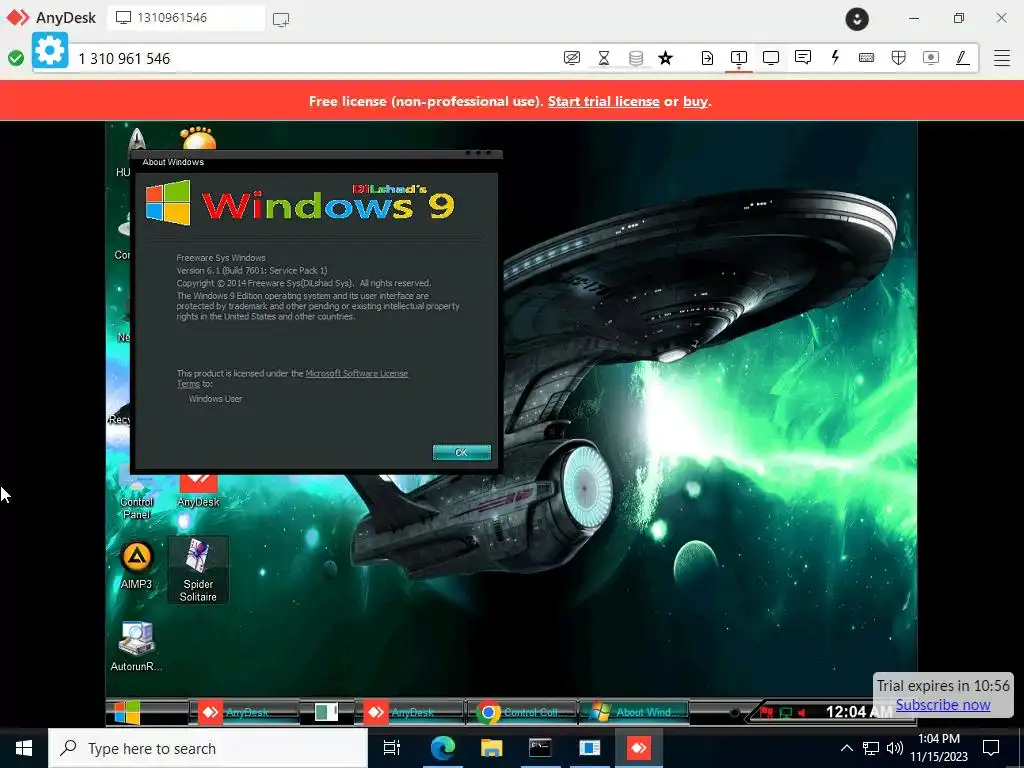Click the crossed-out monitor privacy icon
Viewport: 1024px width, 768px height.
pyautogui.click(x=571, y=58)
